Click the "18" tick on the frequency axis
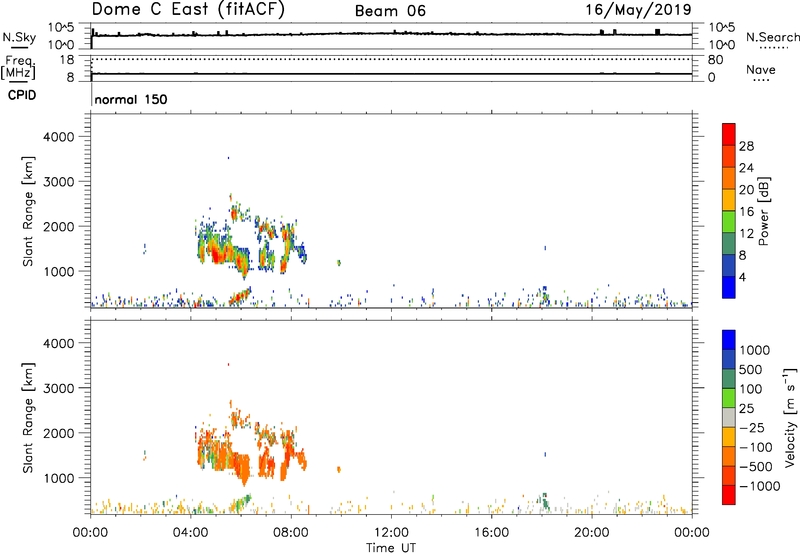The image size is (800, 554). point(67,60)
